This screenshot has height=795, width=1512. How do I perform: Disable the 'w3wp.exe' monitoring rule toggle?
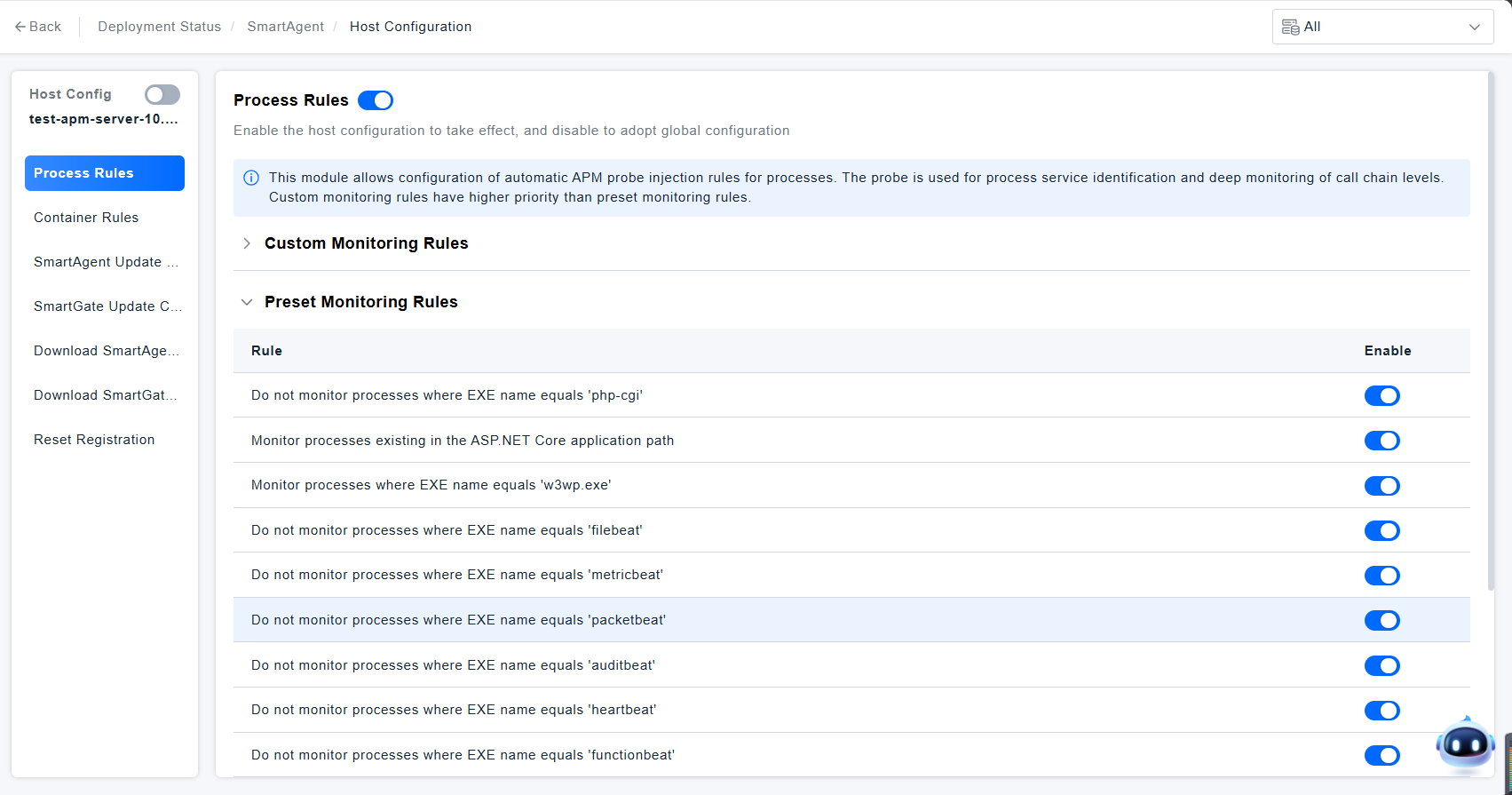(1381, 486)
